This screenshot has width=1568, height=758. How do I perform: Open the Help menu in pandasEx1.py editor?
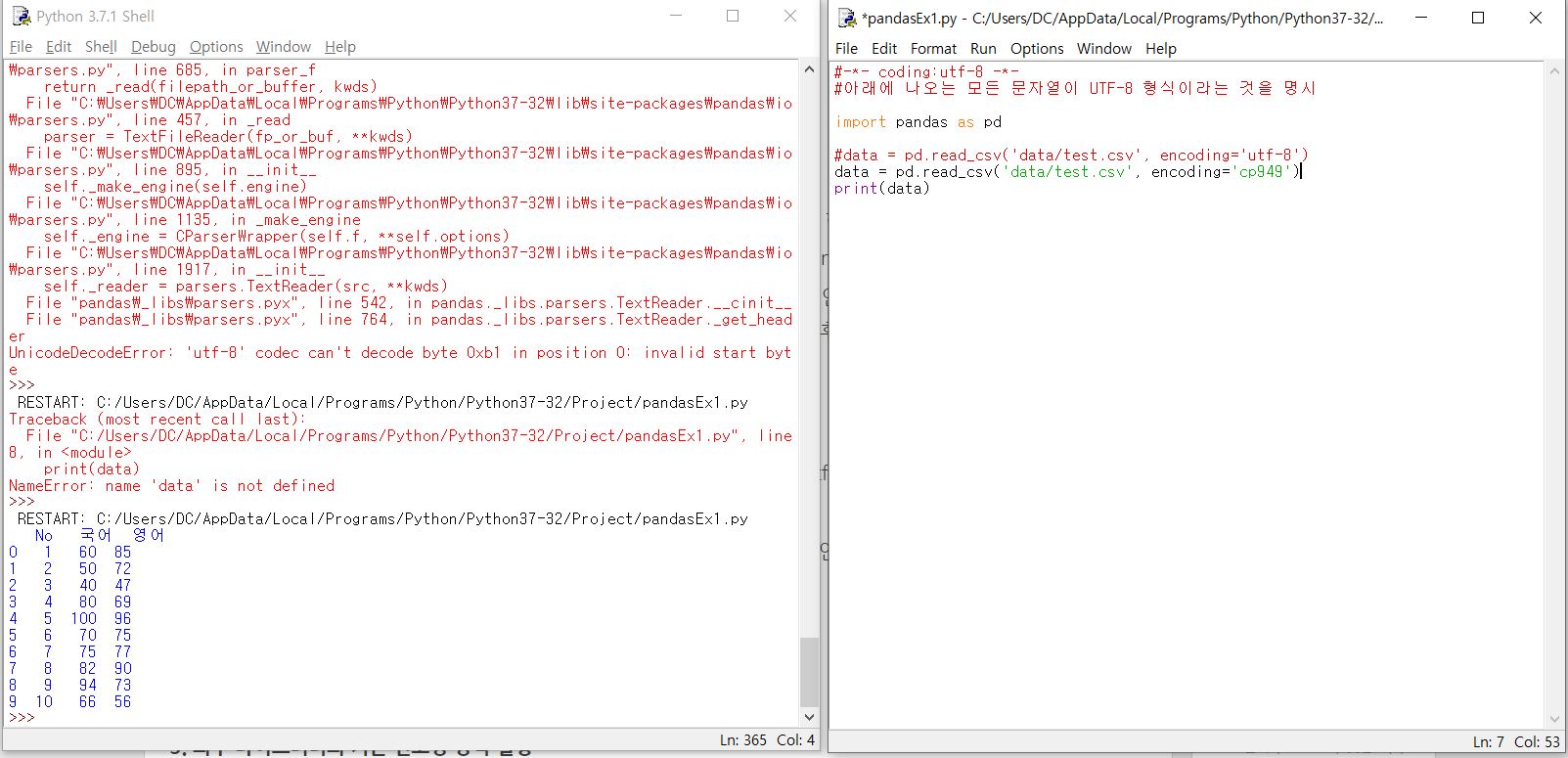[1161, 49]
